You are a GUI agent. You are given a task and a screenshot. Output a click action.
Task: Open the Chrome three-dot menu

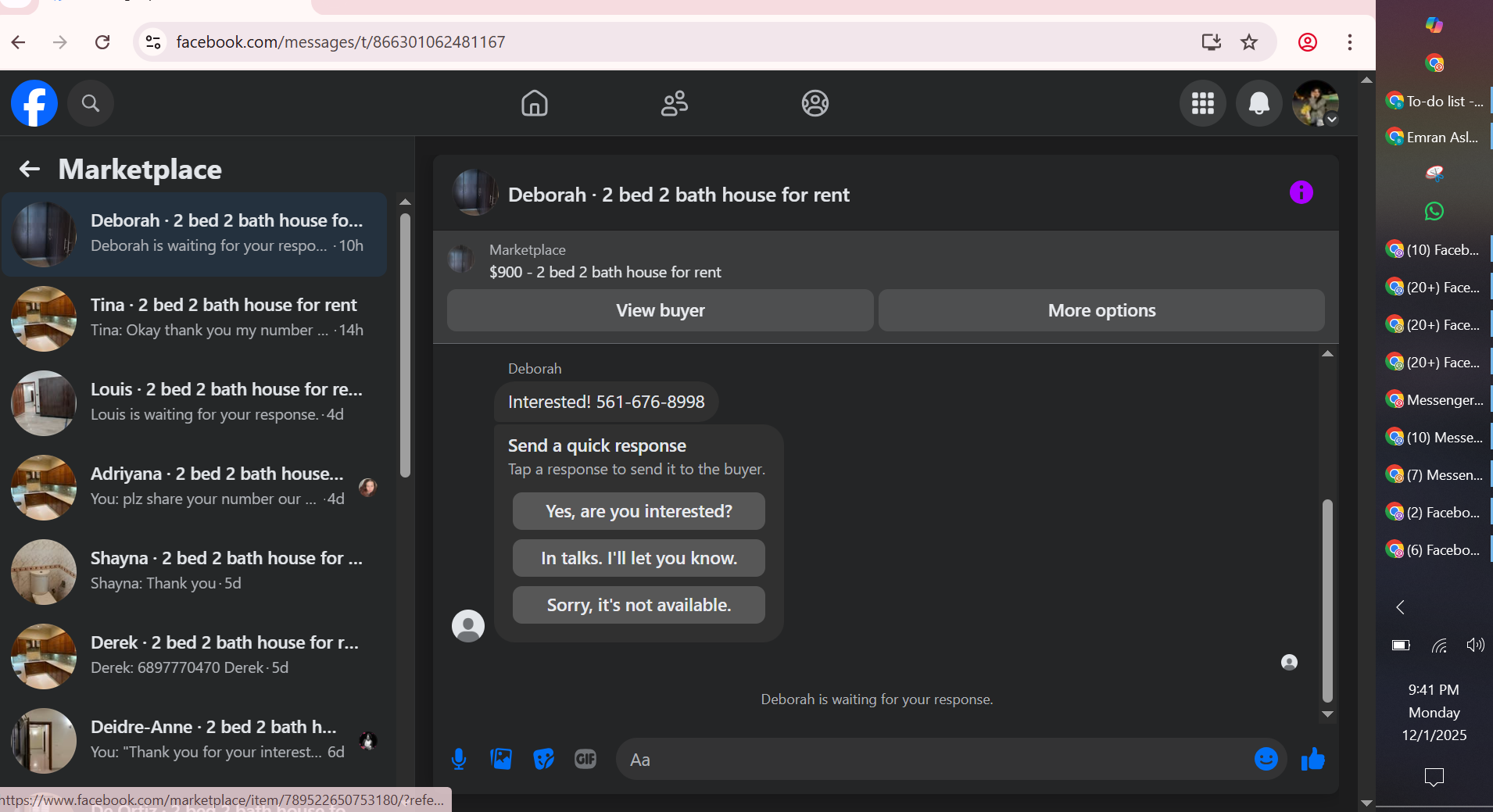point(1350,42)
